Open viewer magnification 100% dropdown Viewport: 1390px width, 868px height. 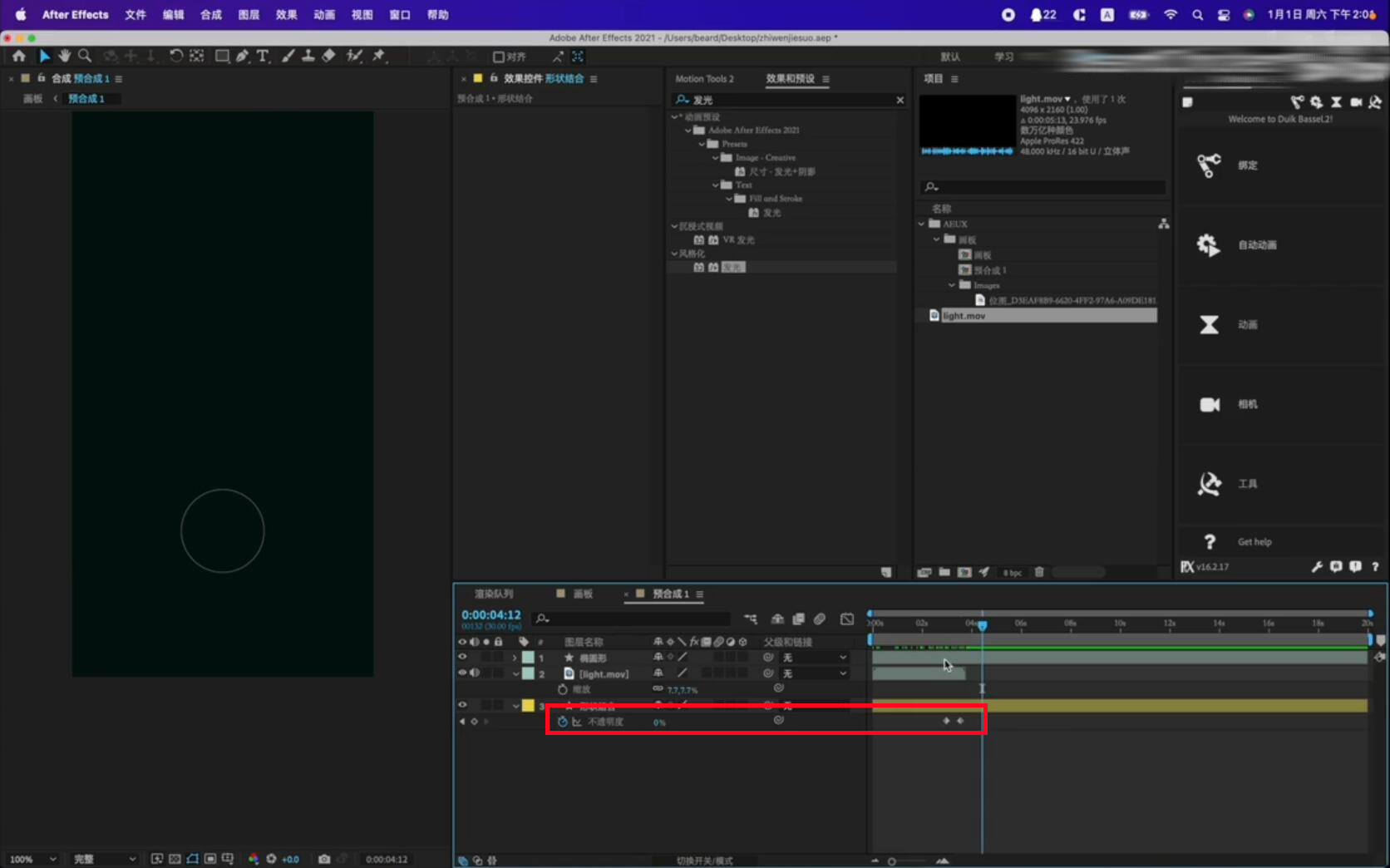[x=33, y=859]
